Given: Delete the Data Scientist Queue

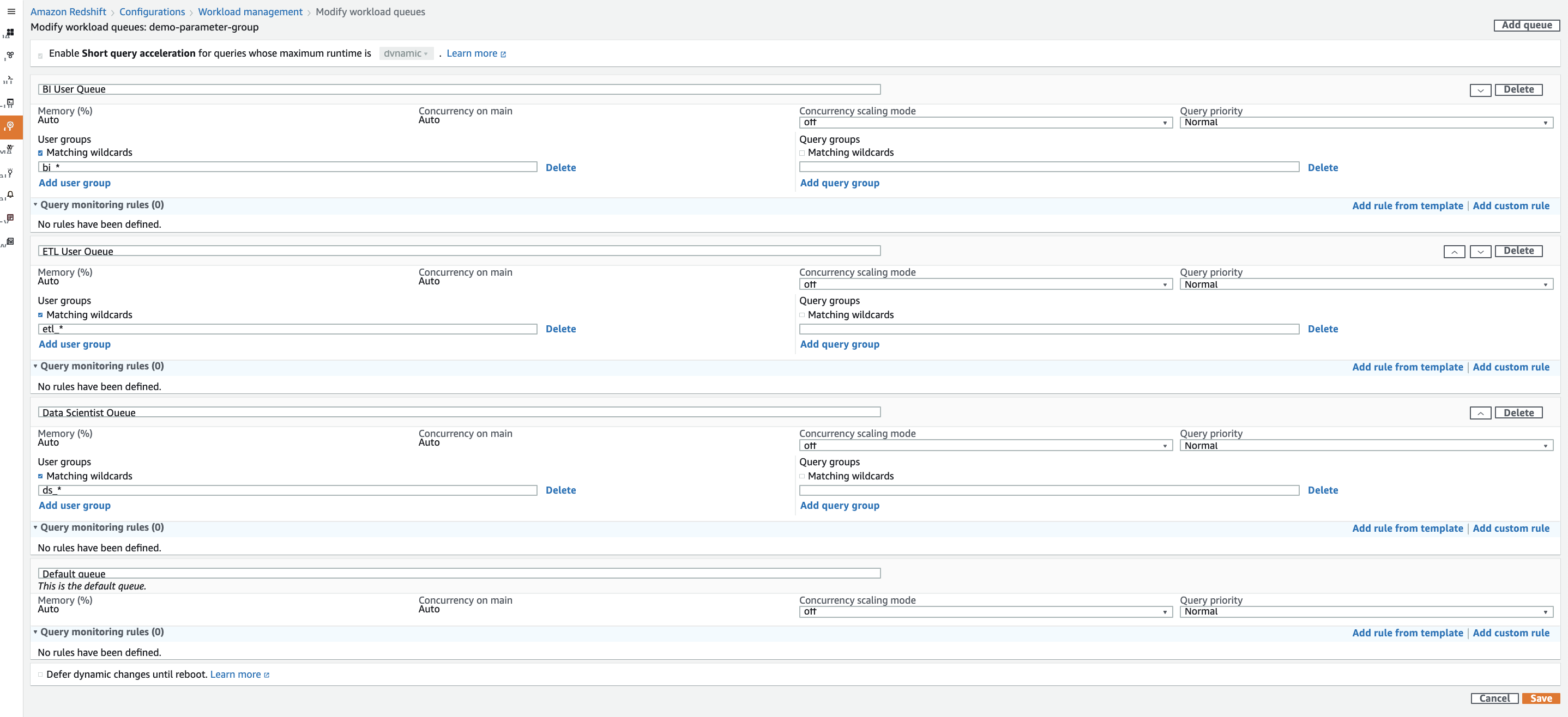Looking at the screenshot, I should [x=1518, y=413].
